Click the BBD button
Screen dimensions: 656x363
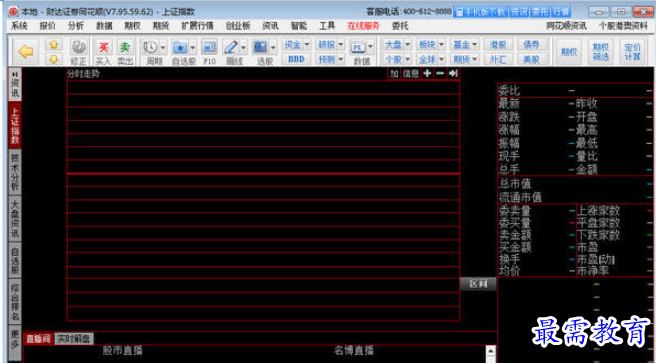coord(296,59)
